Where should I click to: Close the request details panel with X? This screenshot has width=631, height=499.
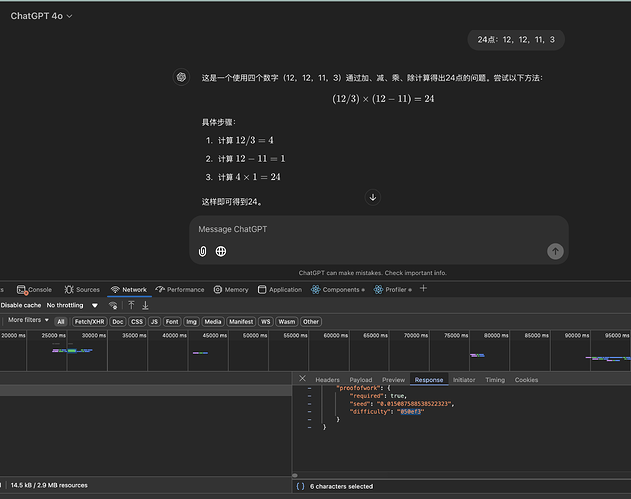[x=303, y=378]
